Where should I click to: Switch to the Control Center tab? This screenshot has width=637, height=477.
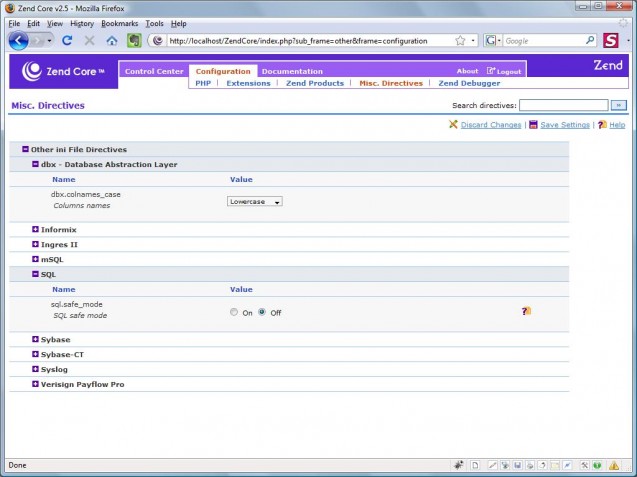click(x=154, y=71)
